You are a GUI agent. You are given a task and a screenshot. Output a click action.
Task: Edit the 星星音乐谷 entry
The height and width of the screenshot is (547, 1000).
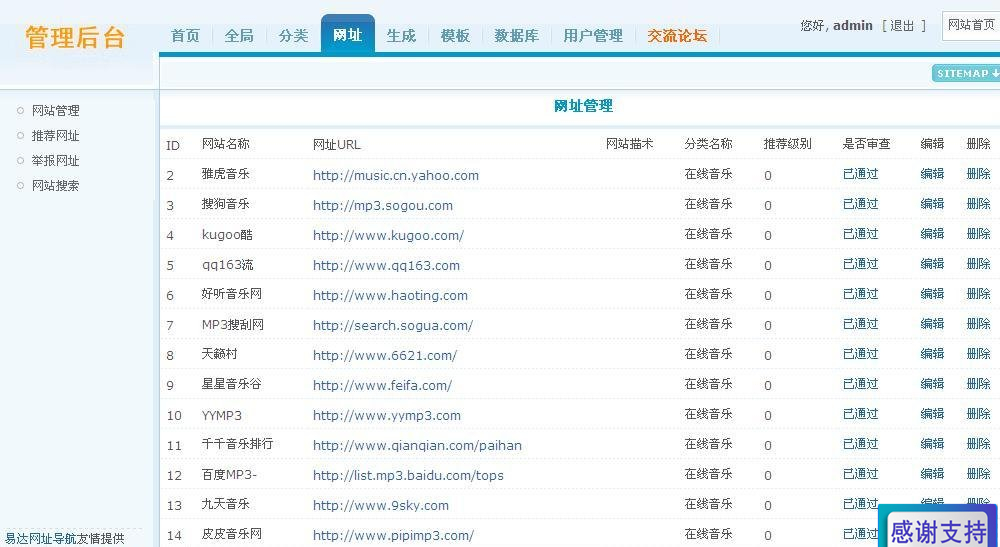click(932, 383)
